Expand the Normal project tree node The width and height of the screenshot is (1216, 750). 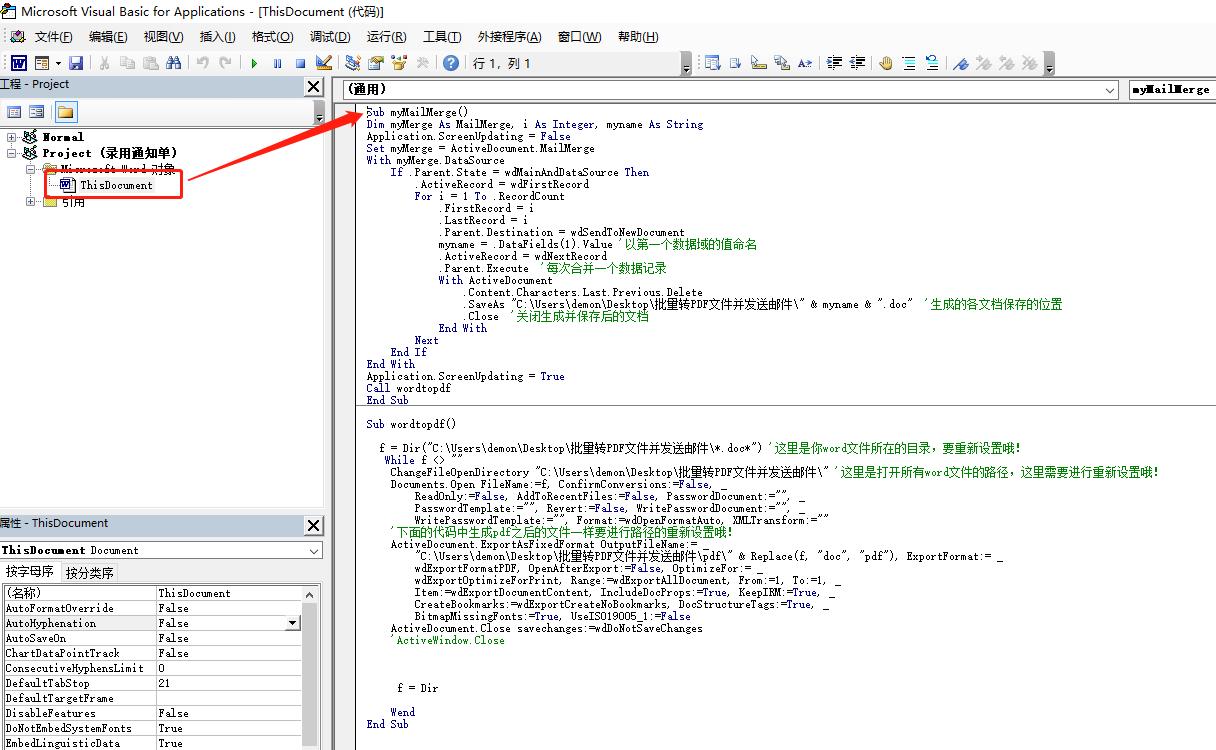click(12, 137)
